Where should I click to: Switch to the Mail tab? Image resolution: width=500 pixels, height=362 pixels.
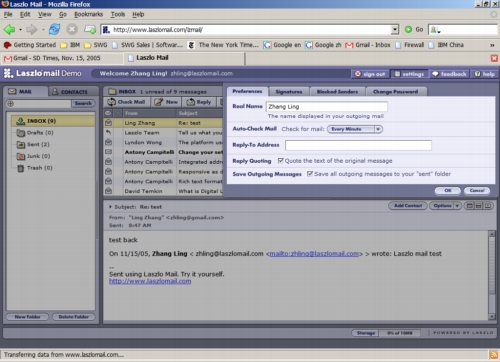click(x=26, y=92)
